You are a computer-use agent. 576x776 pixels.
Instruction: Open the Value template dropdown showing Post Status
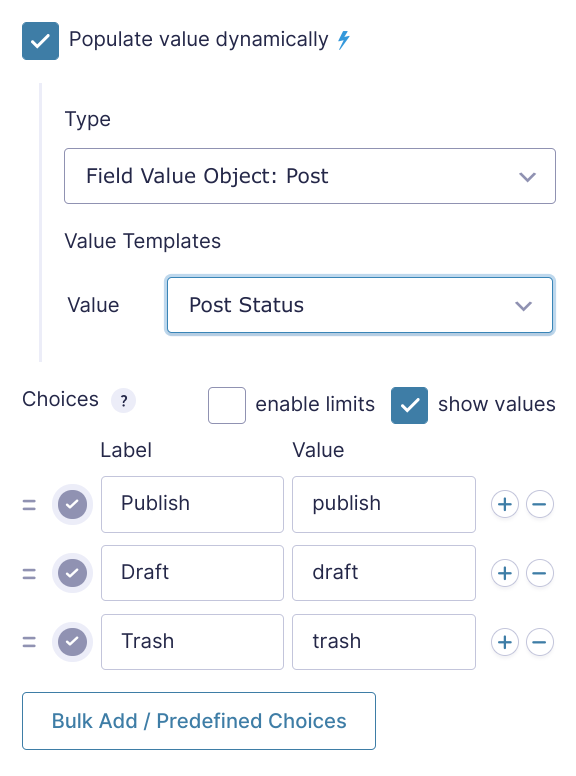coord(360,305)
